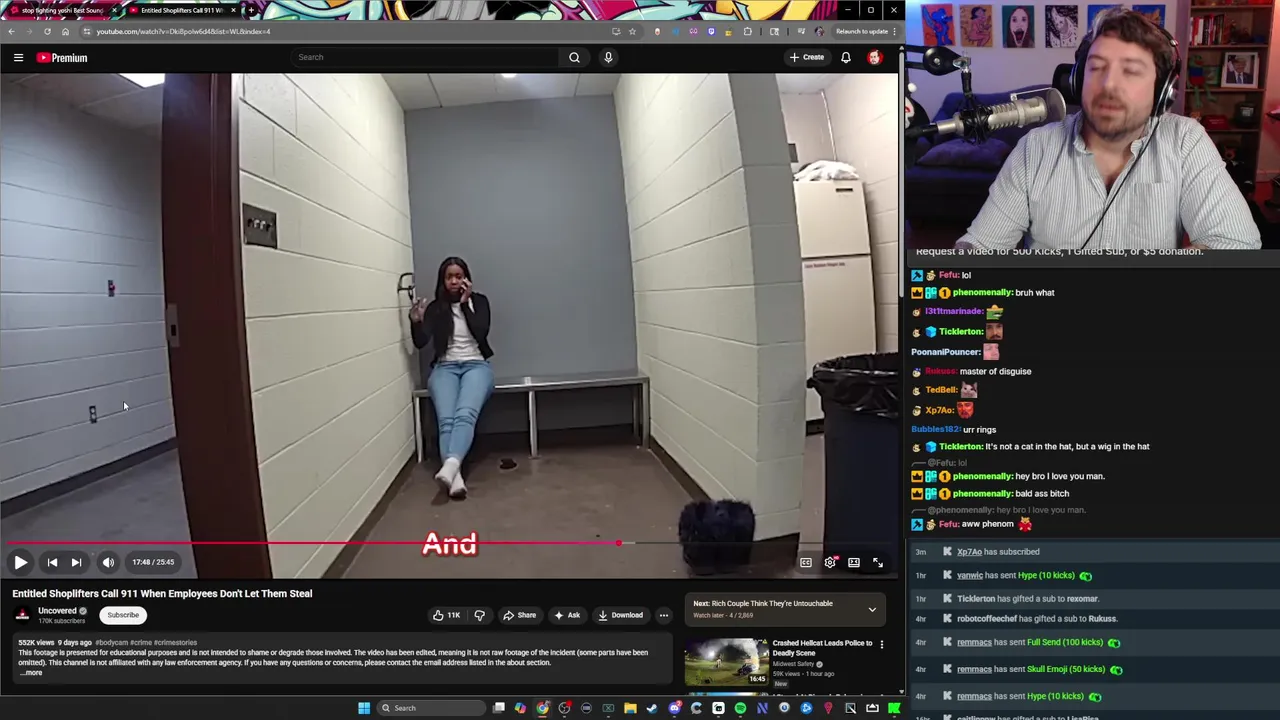Viewport: 1280px width, 720px height.
Task: Focus the YouTube search field
Action: tap(424, 57)
